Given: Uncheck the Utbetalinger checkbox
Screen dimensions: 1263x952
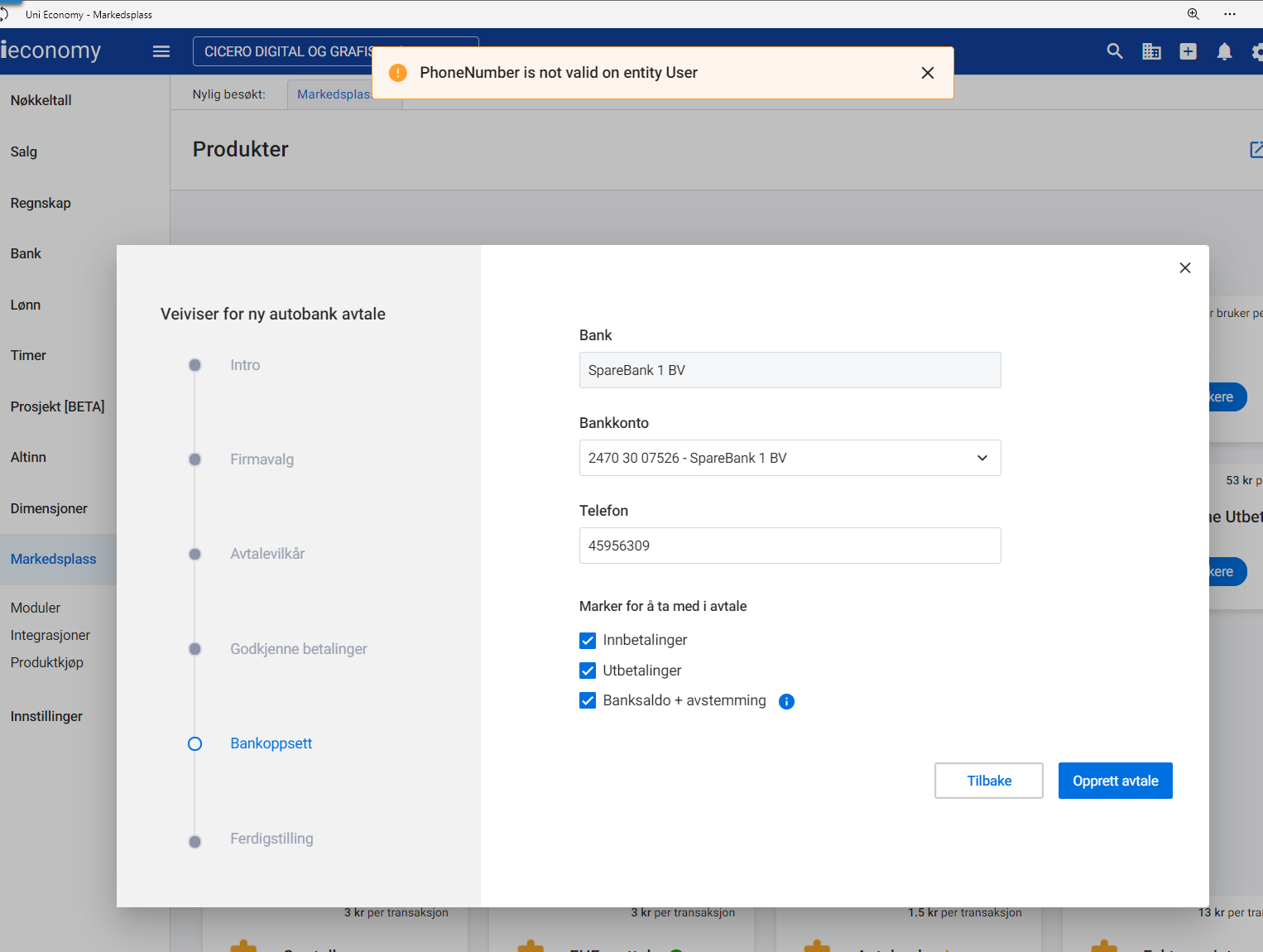Looking at the screenshot, I should click(x=588, y=671).
